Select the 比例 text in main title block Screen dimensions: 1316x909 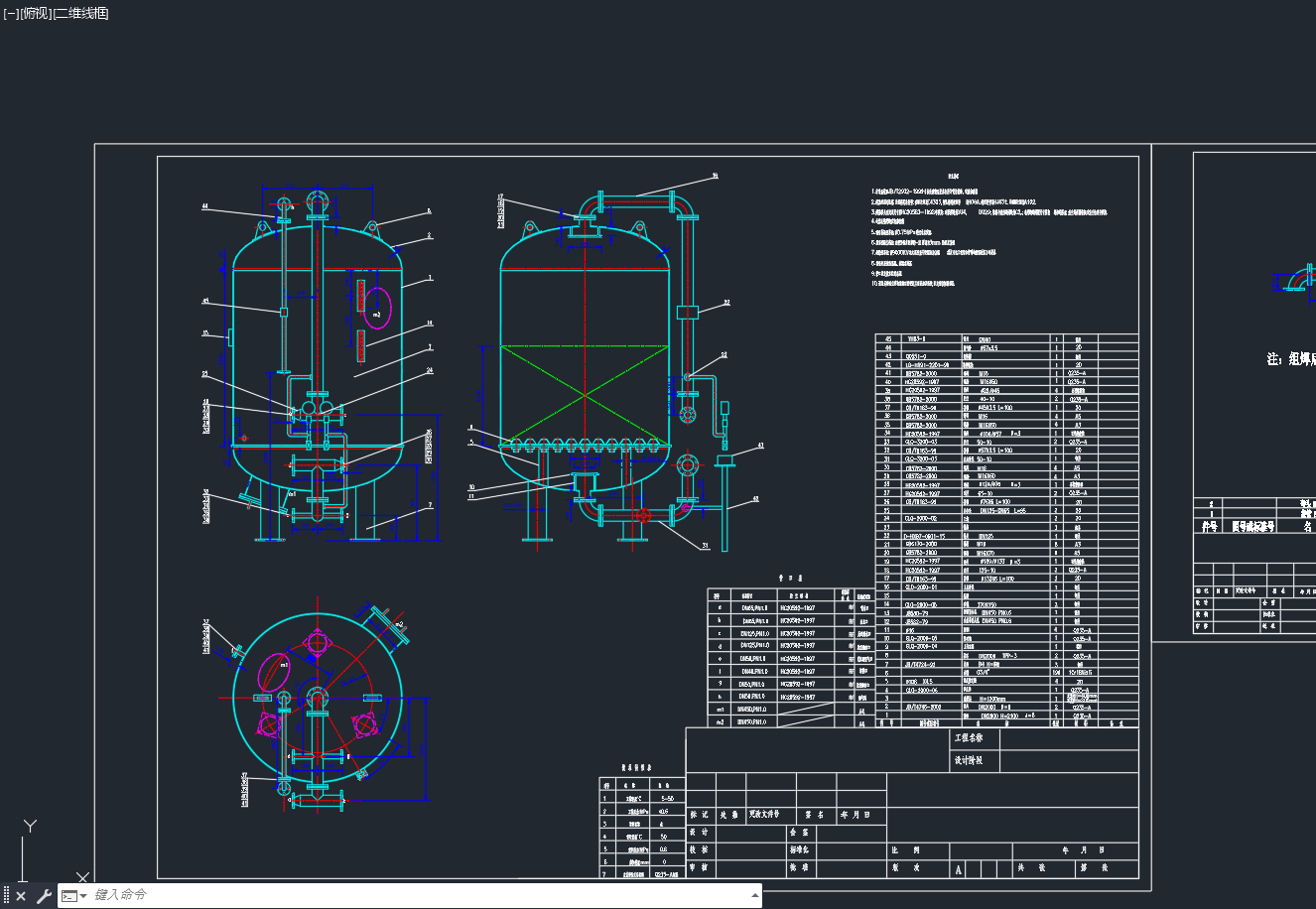tap(905, 850)
